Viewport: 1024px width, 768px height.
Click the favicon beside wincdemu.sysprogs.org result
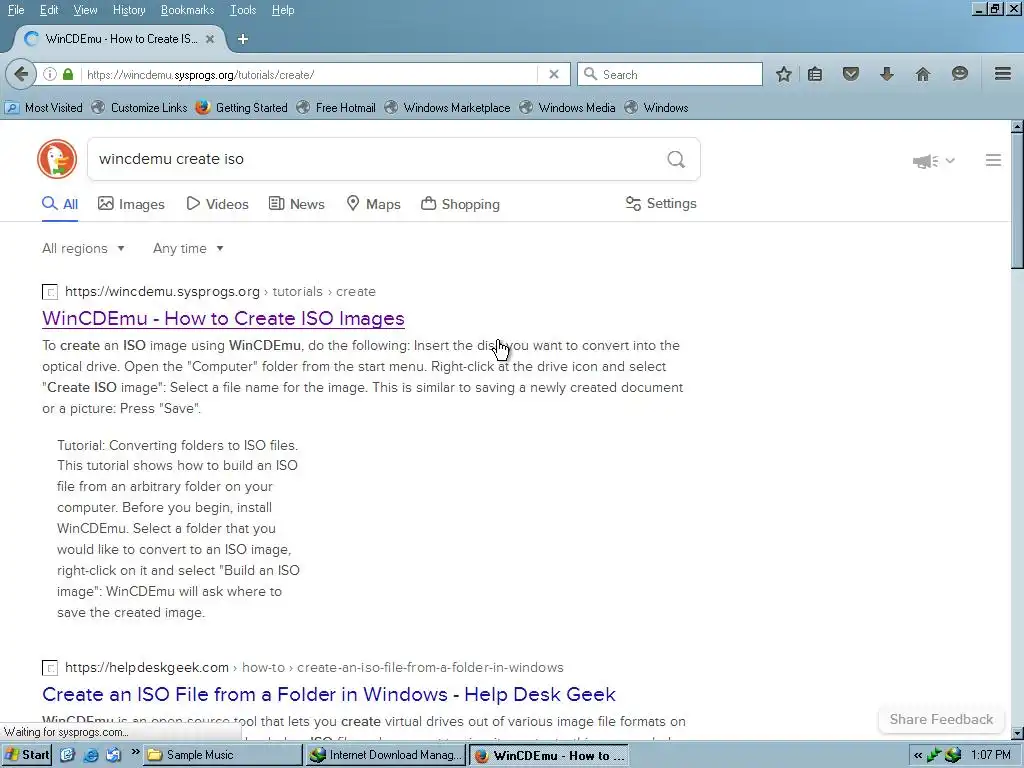(x=50, y=292)
